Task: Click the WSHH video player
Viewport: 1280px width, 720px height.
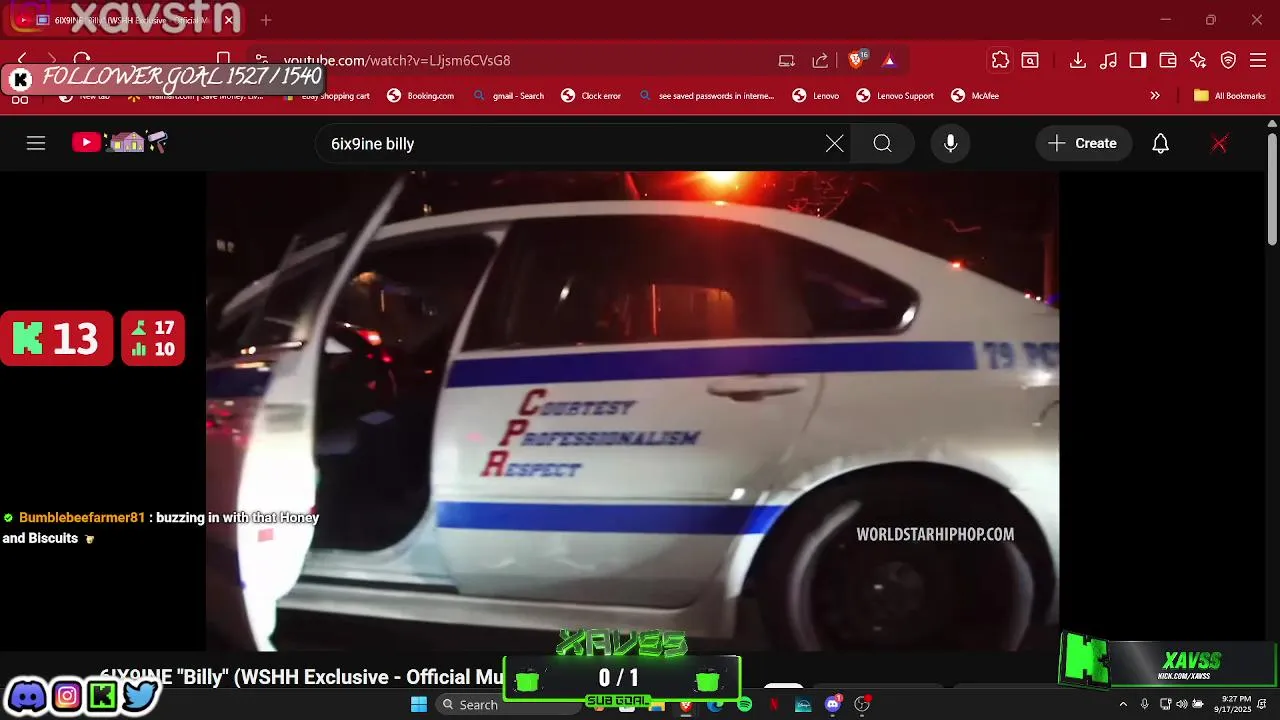Action: 632,411
